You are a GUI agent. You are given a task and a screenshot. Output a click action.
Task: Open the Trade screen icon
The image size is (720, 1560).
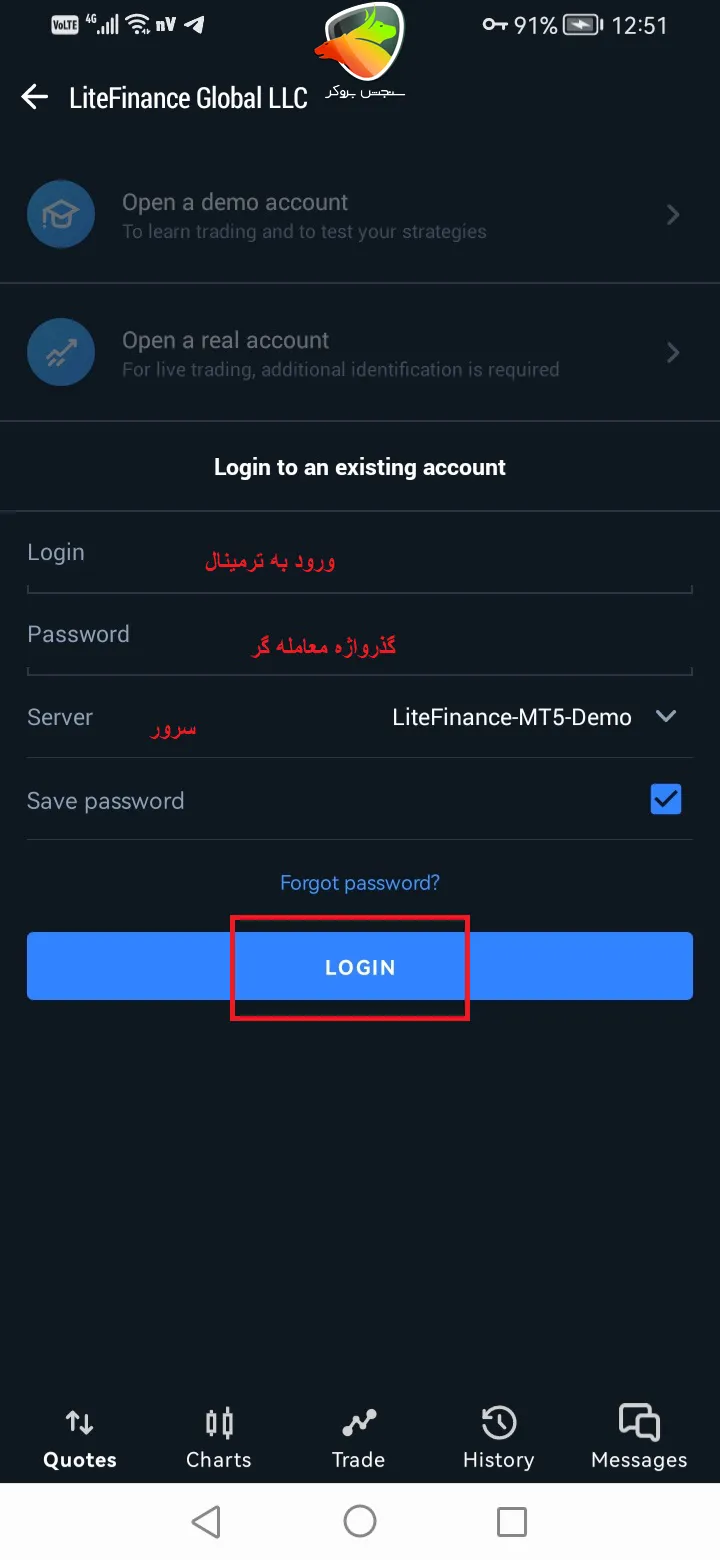[x=358, y=1421]
